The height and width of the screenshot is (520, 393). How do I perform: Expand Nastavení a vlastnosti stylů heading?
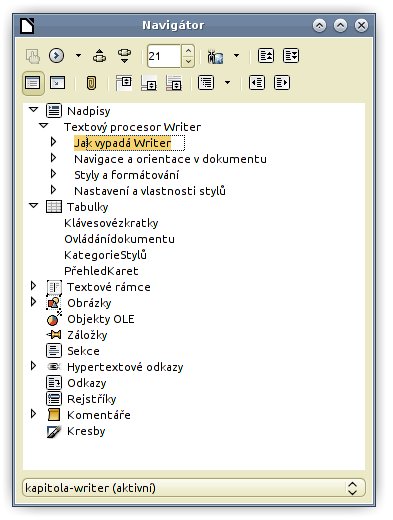53,189
